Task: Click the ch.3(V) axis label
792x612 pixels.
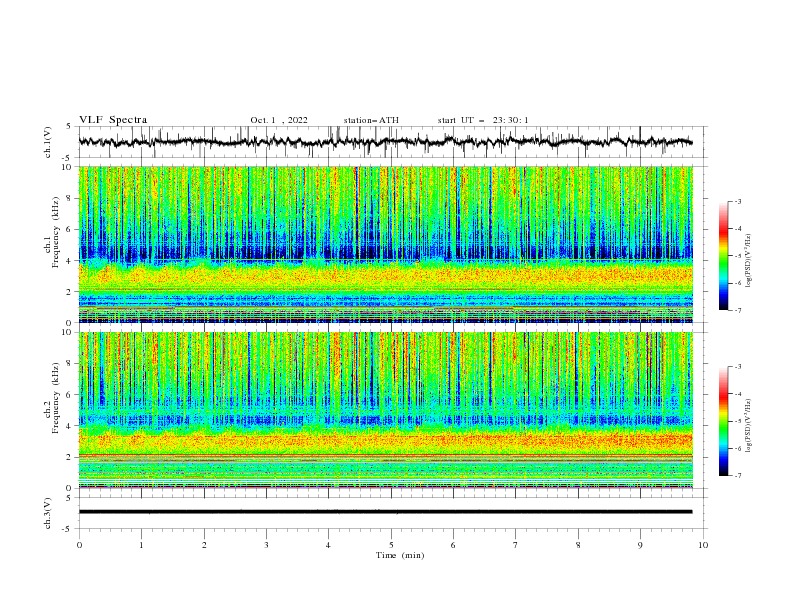Action: [x=48, y=513]
